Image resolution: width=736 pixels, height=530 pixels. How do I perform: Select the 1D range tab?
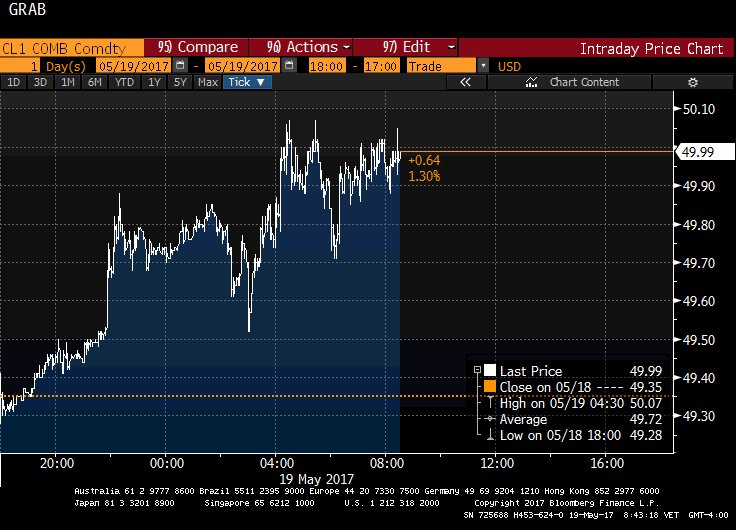pyautogui.click(x=14, y=82)
